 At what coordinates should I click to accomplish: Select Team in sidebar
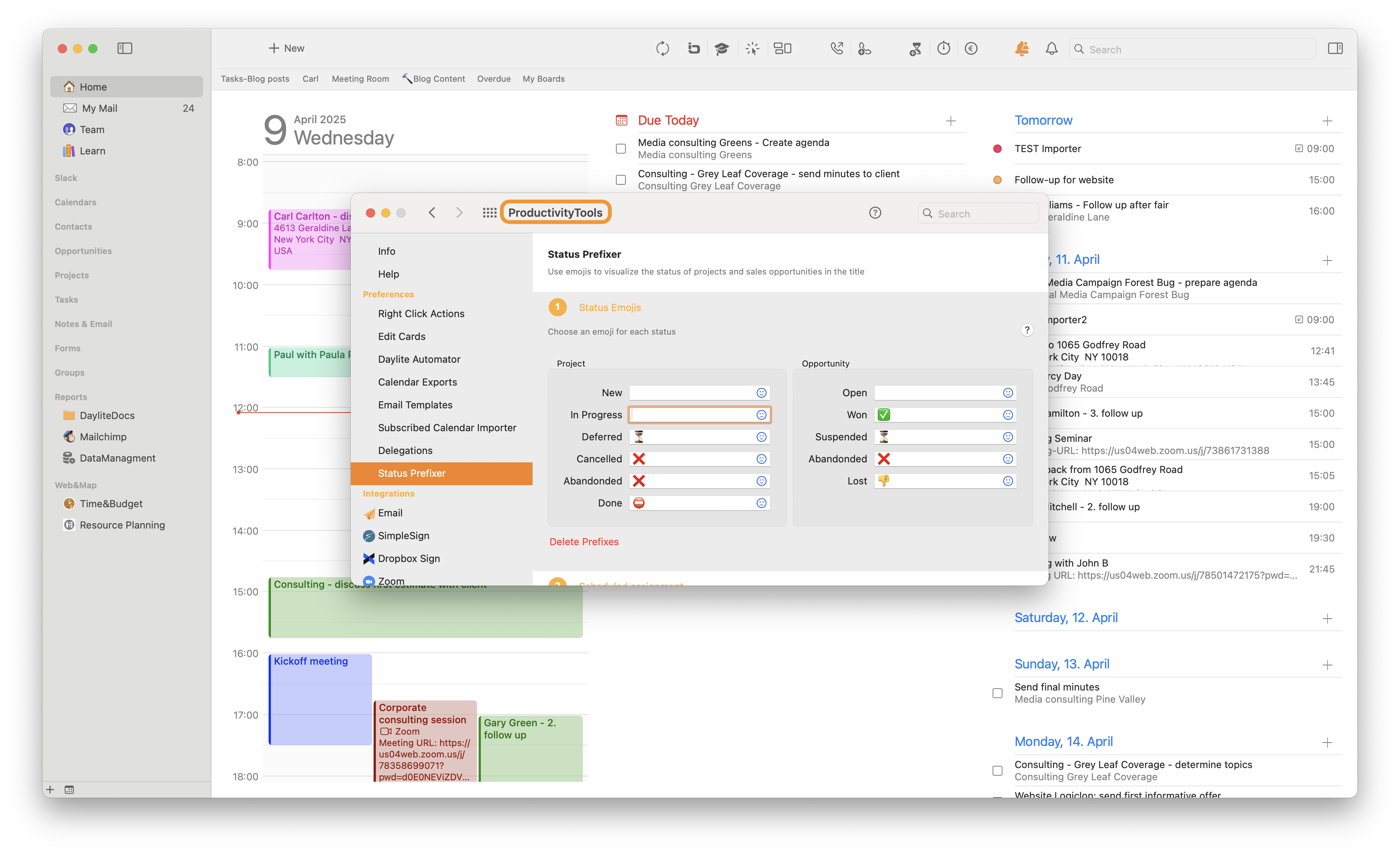click(x=126, y=130)
